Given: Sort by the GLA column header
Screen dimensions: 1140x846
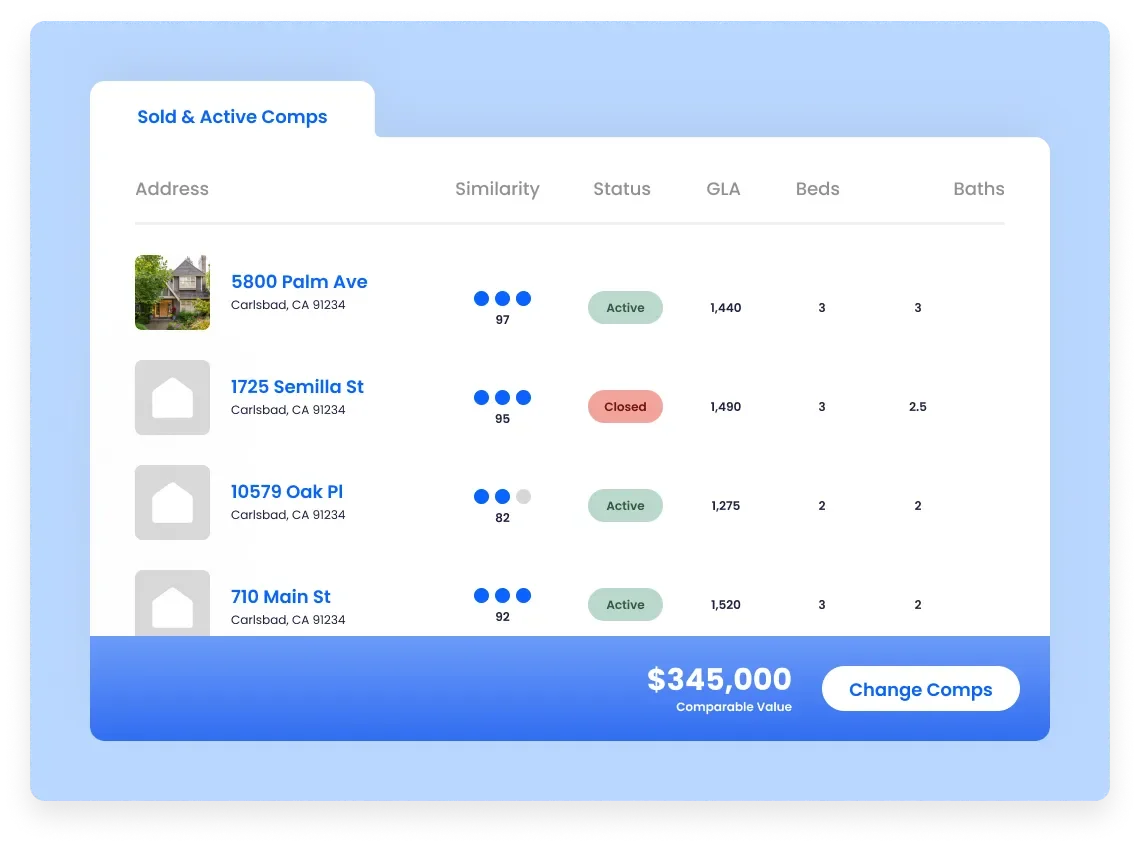Looking at the screenshot, I should [723, 189].
